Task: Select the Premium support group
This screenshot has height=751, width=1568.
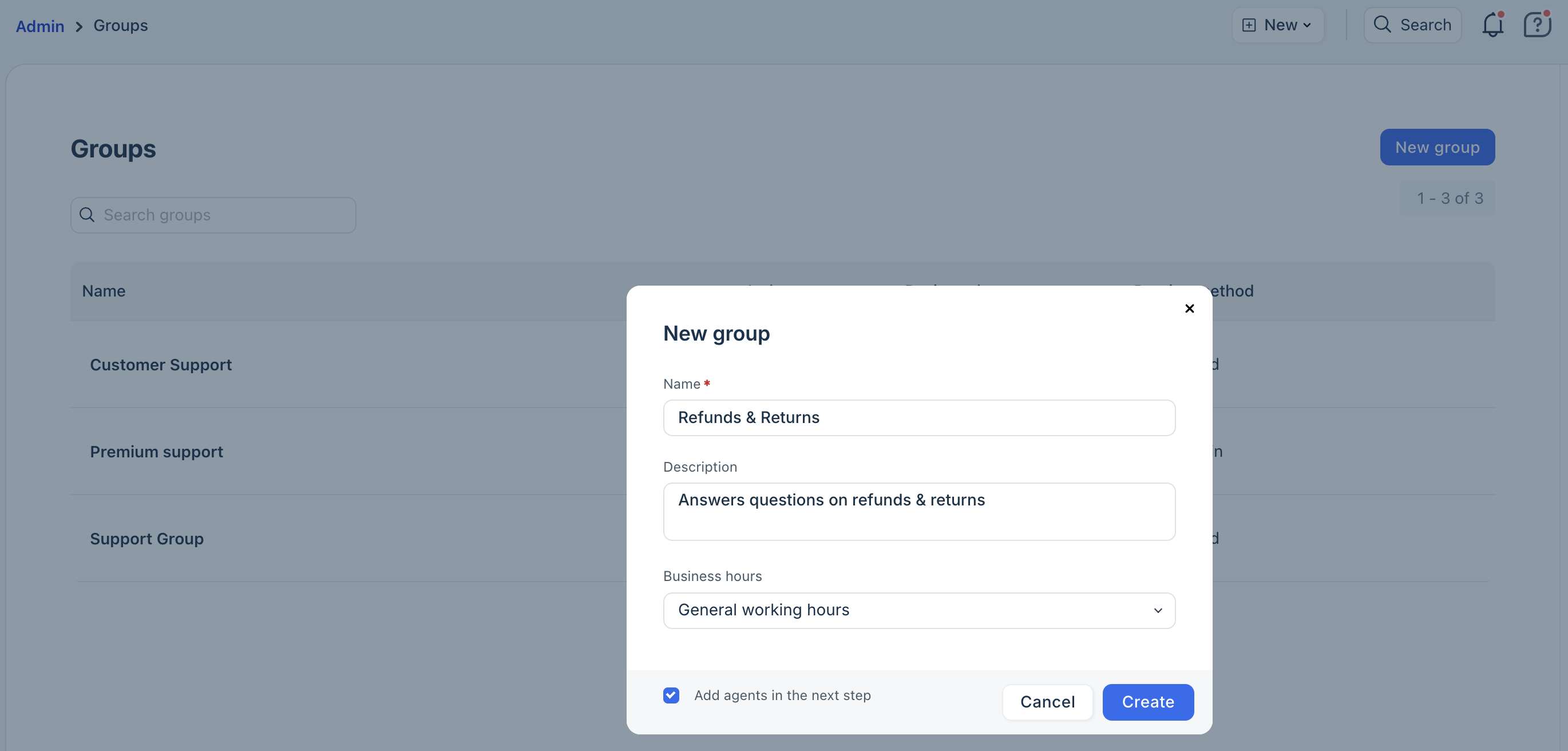Action: 156,451
